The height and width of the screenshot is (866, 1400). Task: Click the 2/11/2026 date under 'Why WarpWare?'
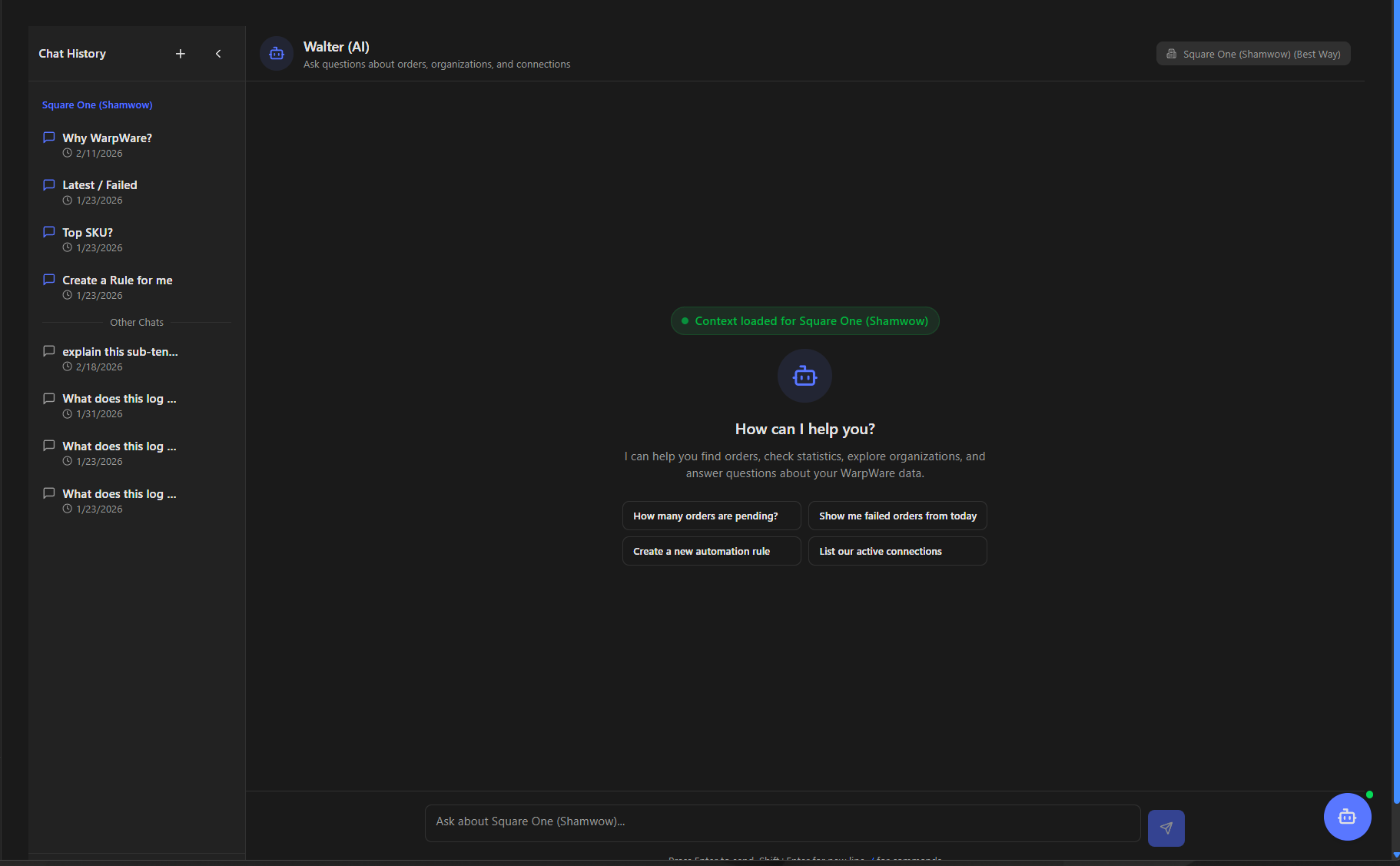[x=99, y=154]
